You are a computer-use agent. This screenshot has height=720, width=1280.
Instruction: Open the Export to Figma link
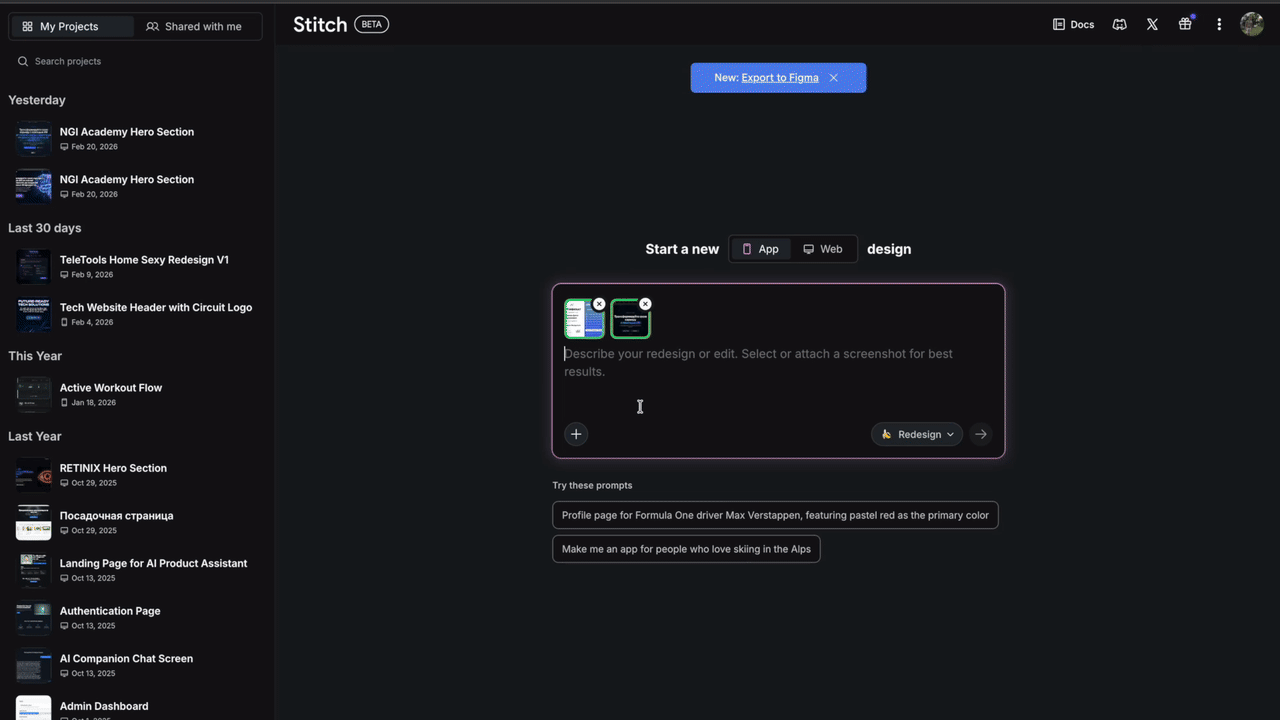pos(779,77)
